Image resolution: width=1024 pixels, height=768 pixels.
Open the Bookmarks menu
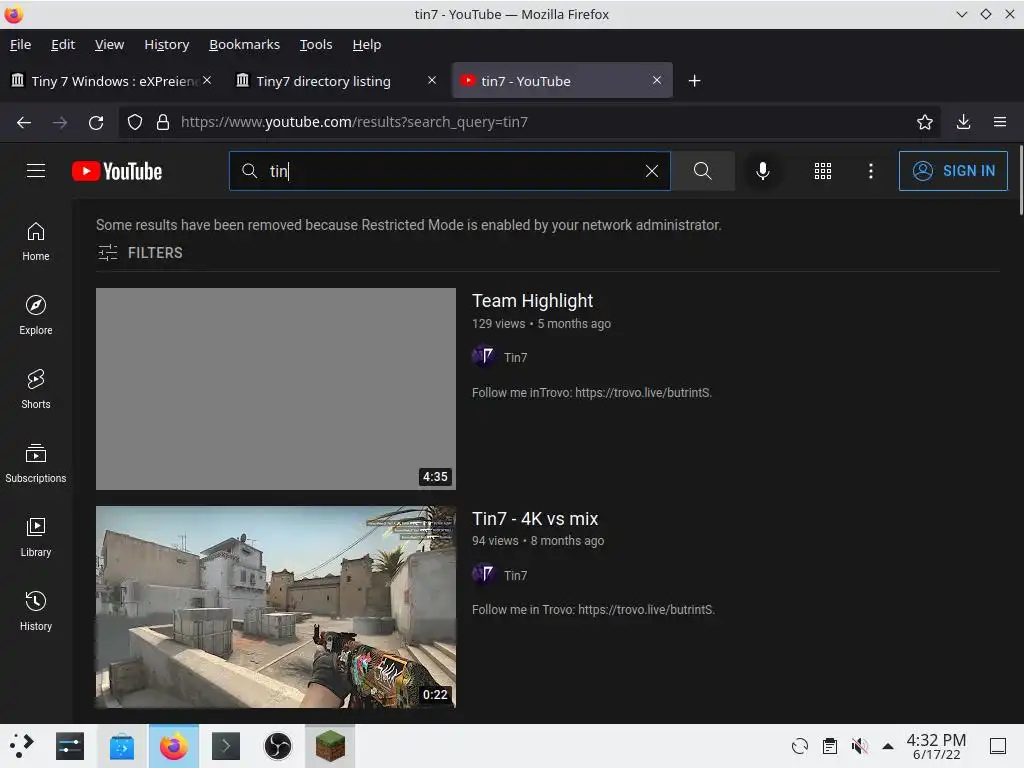(x=244, y=44)
